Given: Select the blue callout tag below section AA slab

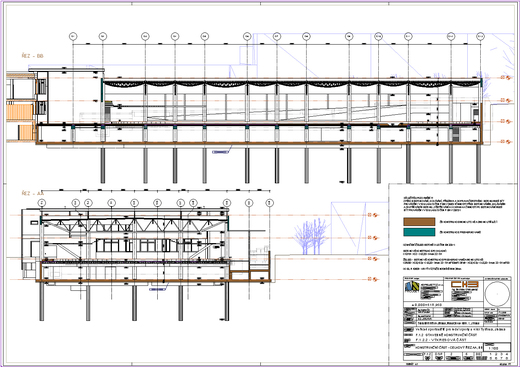Looking at the screenshot, I should click(x=157, y=289).
